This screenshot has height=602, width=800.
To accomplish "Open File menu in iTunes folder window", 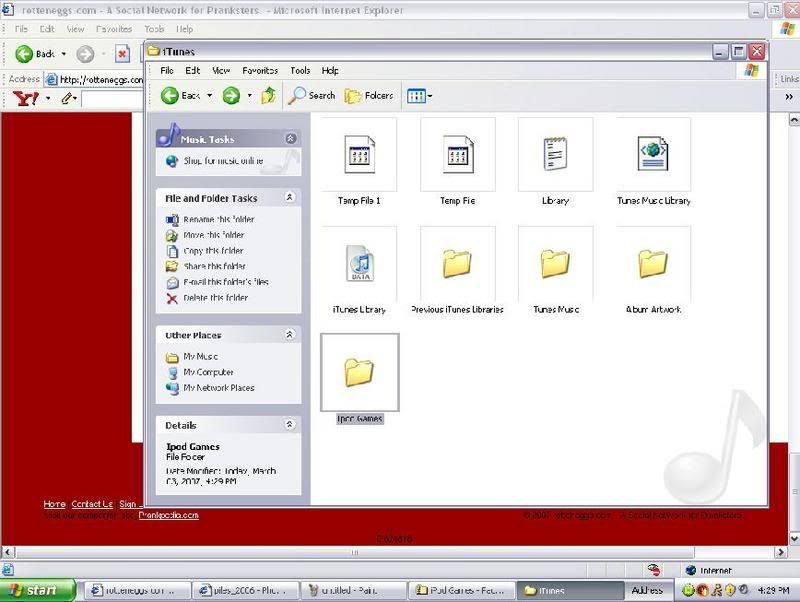I will coord(167,70).
